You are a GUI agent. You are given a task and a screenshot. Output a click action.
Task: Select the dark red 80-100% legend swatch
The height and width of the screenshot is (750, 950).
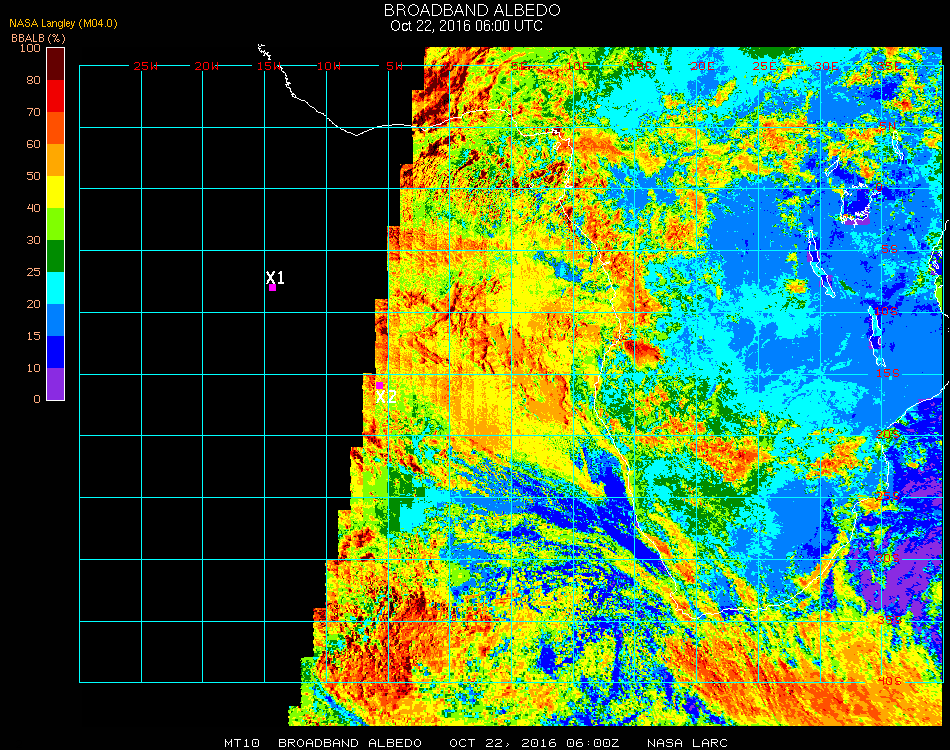(55, 63)
